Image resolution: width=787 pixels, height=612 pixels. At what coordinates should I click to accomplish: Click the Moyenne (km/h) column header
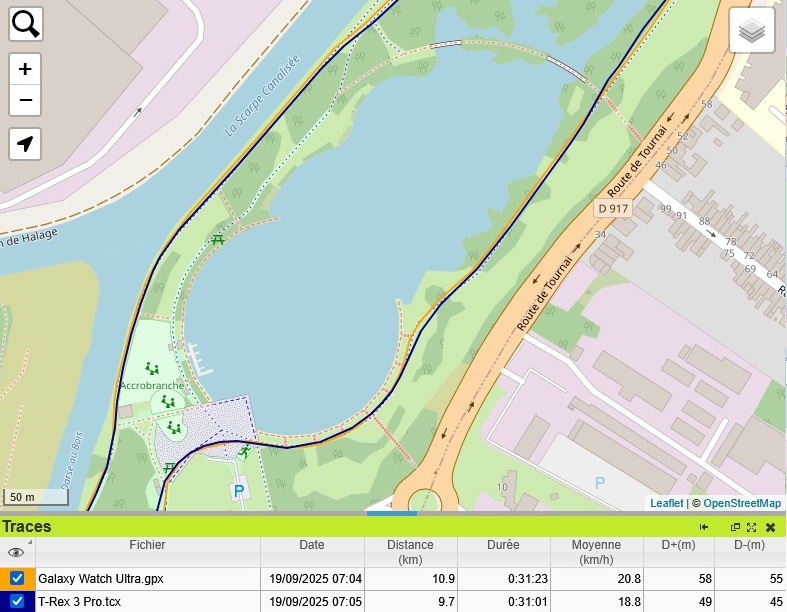(596, 552)
